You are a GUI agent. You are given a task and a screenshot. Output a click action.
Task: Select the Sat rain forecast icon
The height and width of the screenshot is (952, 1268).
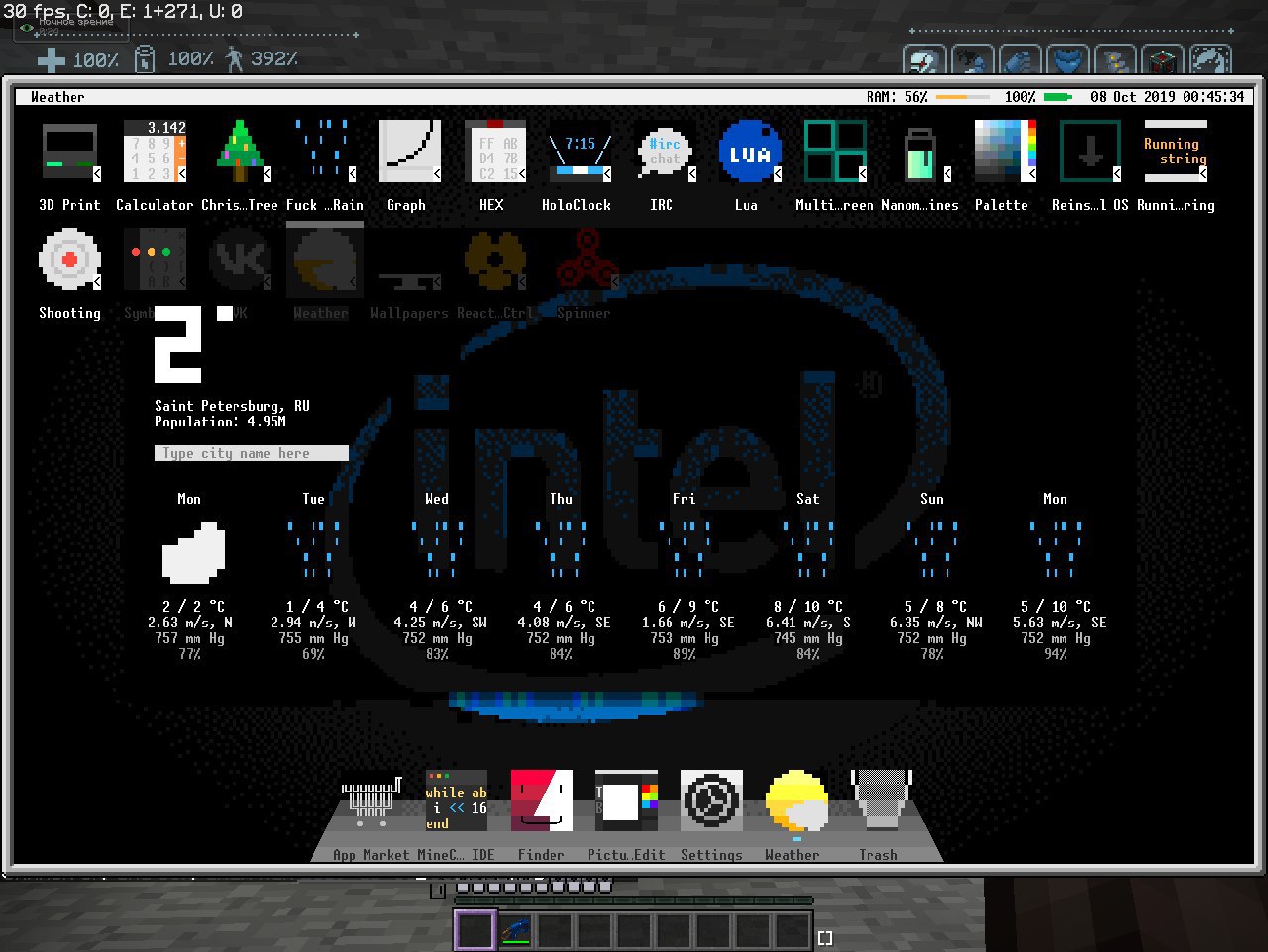[x=810, y=550]
